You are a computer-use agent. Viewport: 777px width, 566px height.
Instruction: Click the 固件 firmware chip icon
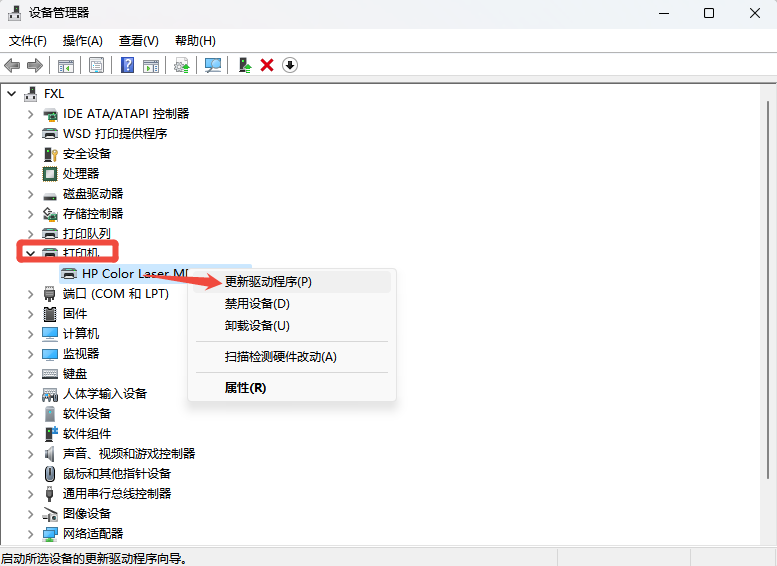tap(50, 314)
